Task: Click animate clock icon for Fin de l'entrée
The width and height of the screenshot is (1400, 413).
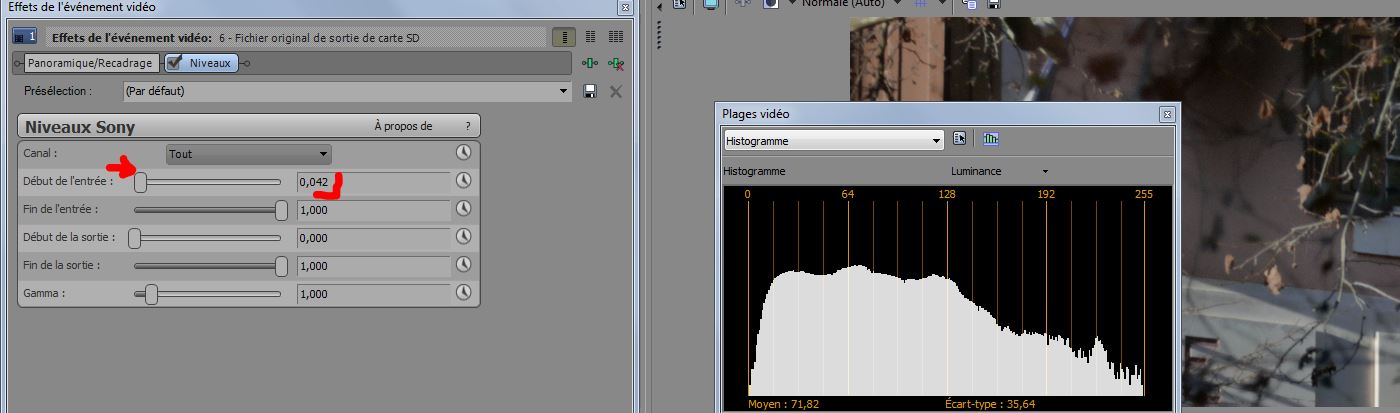Action: (x=463, y=209)
